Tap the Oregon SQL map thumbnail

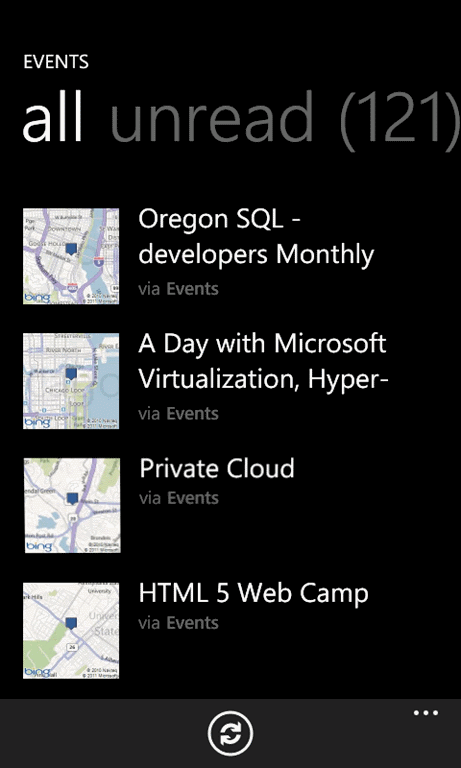[71, 256]
